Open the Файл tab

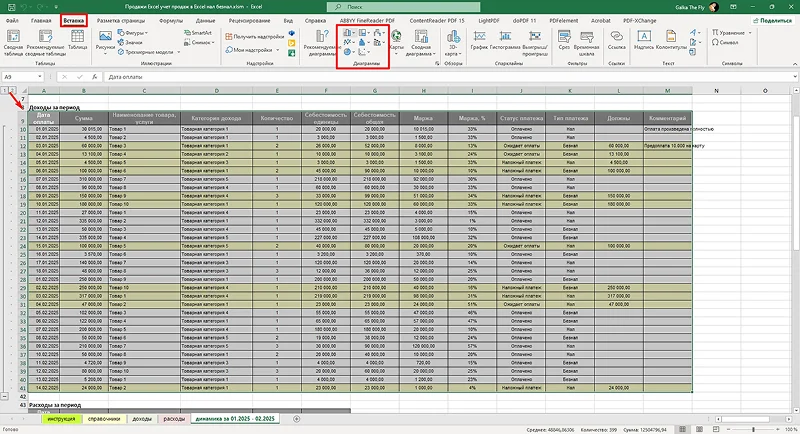(12, 21)
